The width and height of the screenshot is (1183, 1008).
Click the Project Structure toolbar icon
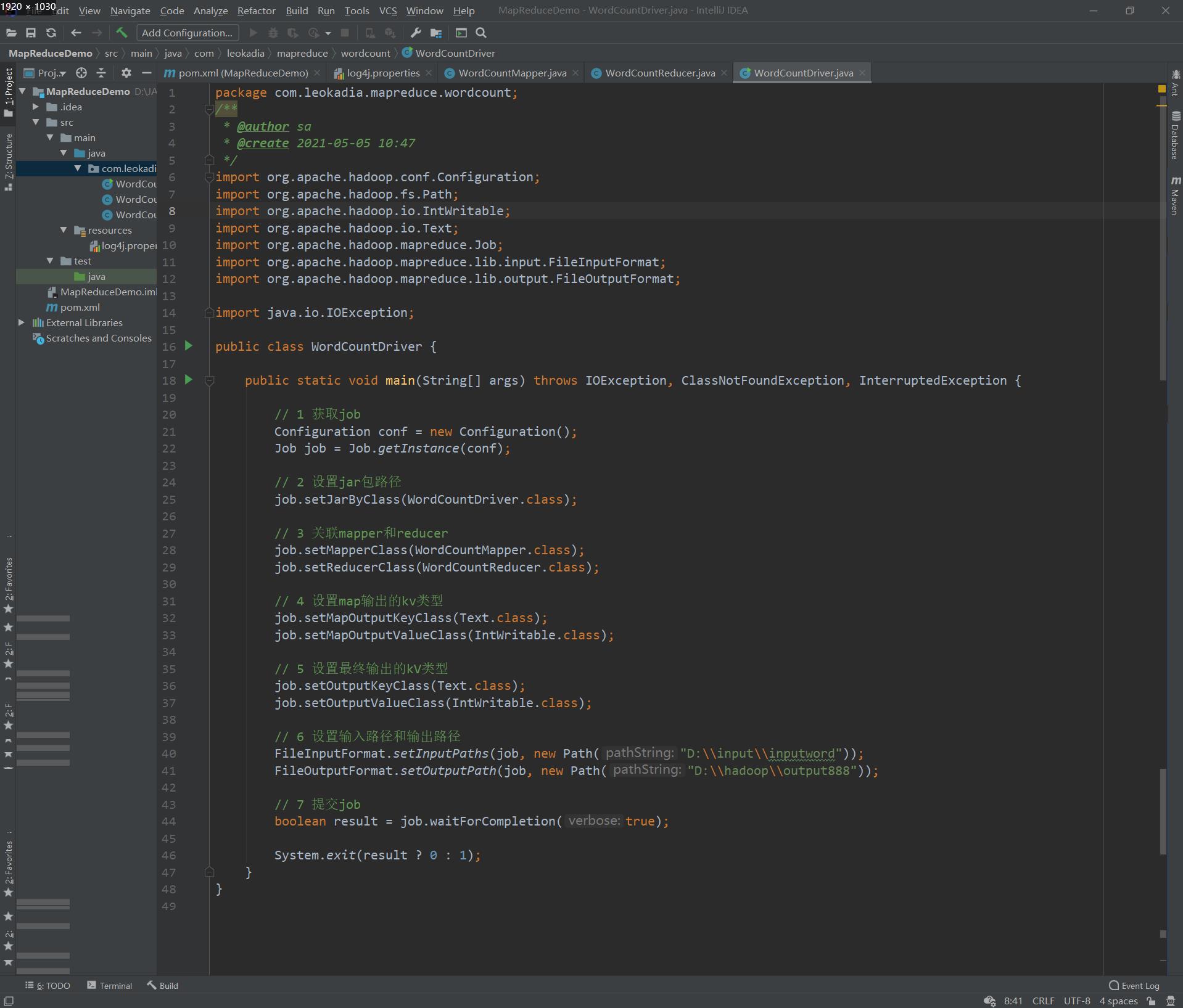pos(436,33)
